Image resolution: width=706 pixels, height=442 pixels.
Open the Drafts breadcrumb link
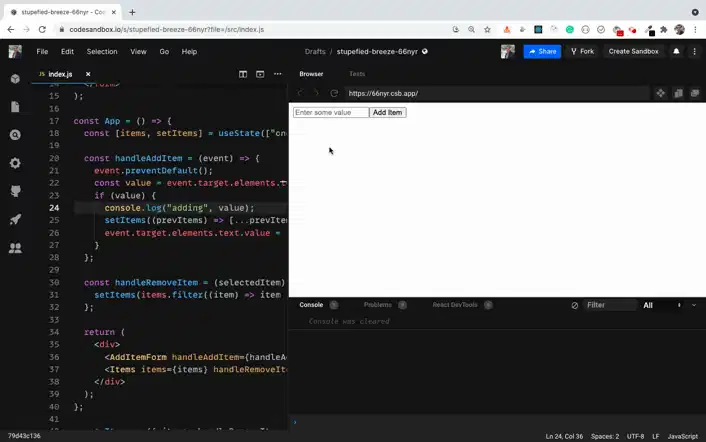pos(315,51)
